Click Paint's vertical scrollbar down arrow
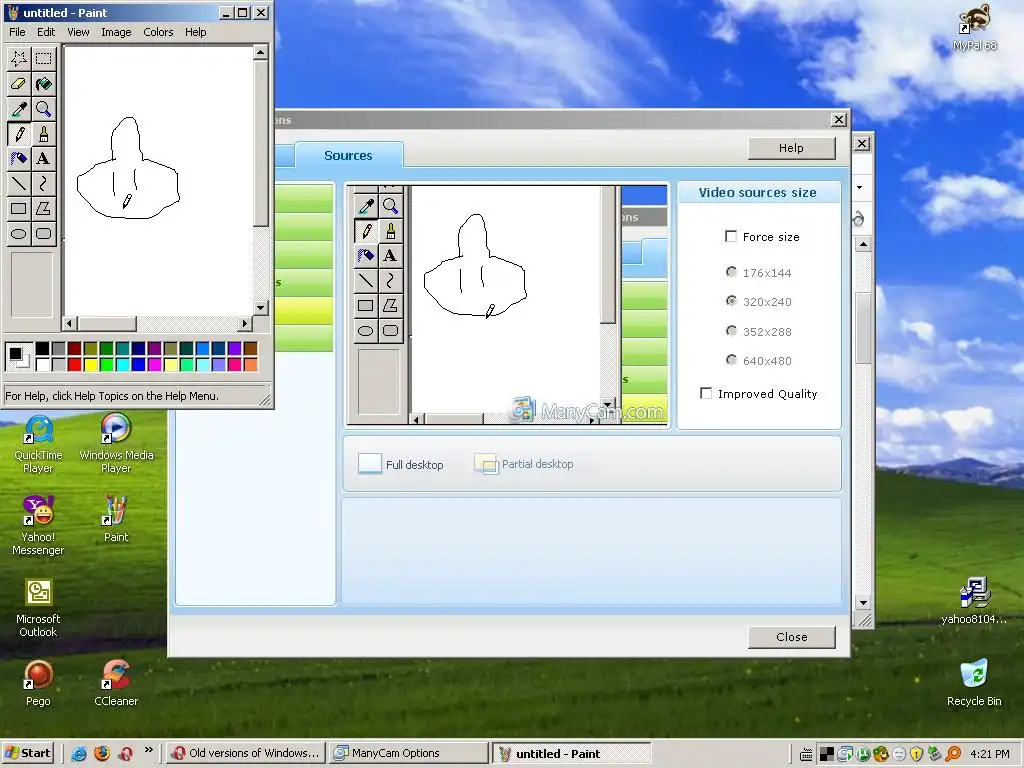 261,308
